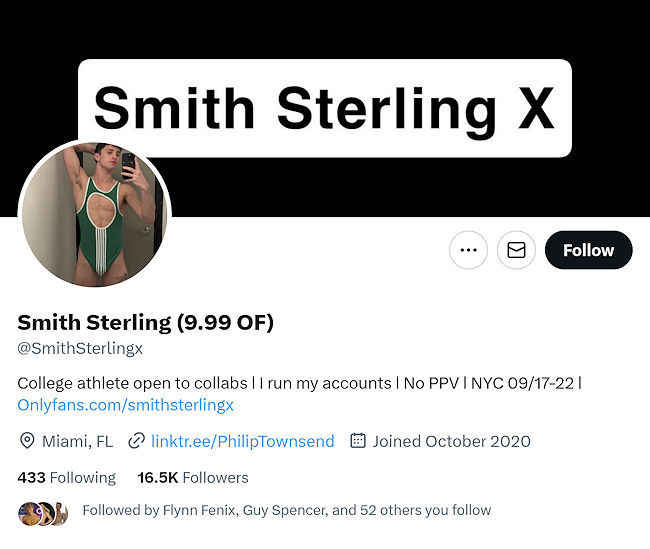
Task: Click the @SmithSterlingx handle
Action: [x=80, y=348]
